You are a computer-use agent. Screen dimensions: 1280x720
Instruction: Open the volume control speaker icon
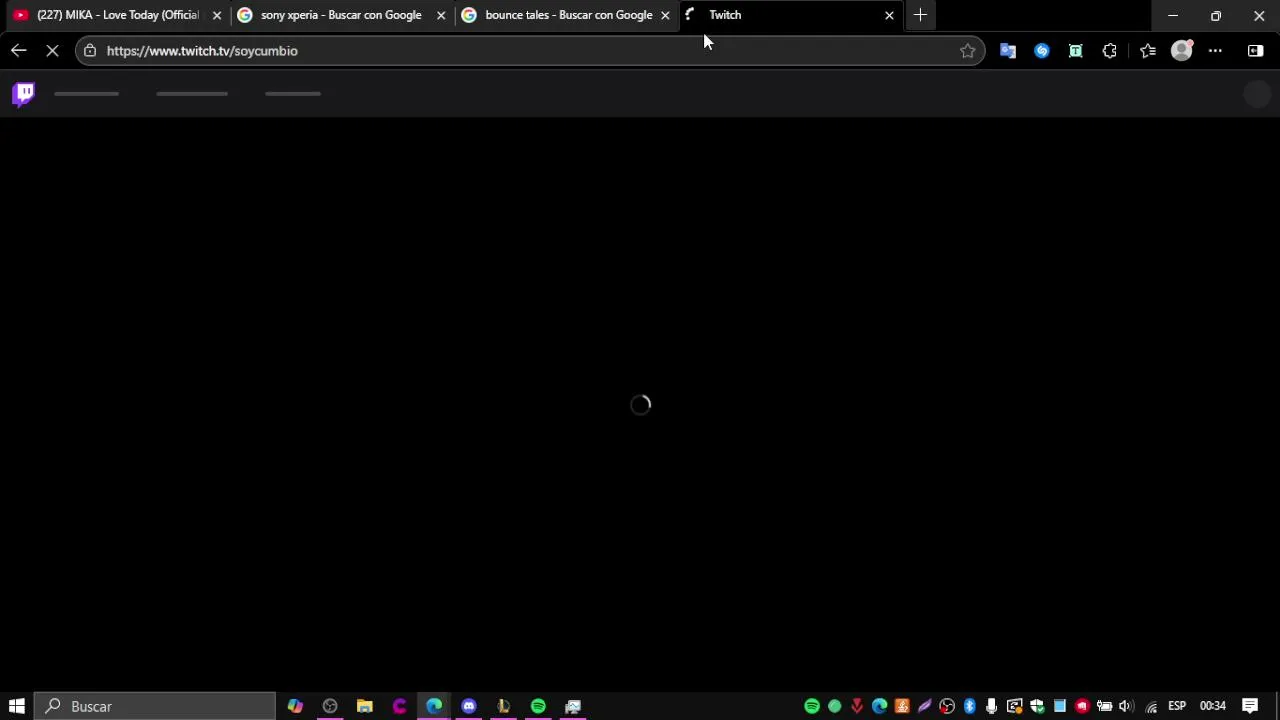coord(1127,707)
